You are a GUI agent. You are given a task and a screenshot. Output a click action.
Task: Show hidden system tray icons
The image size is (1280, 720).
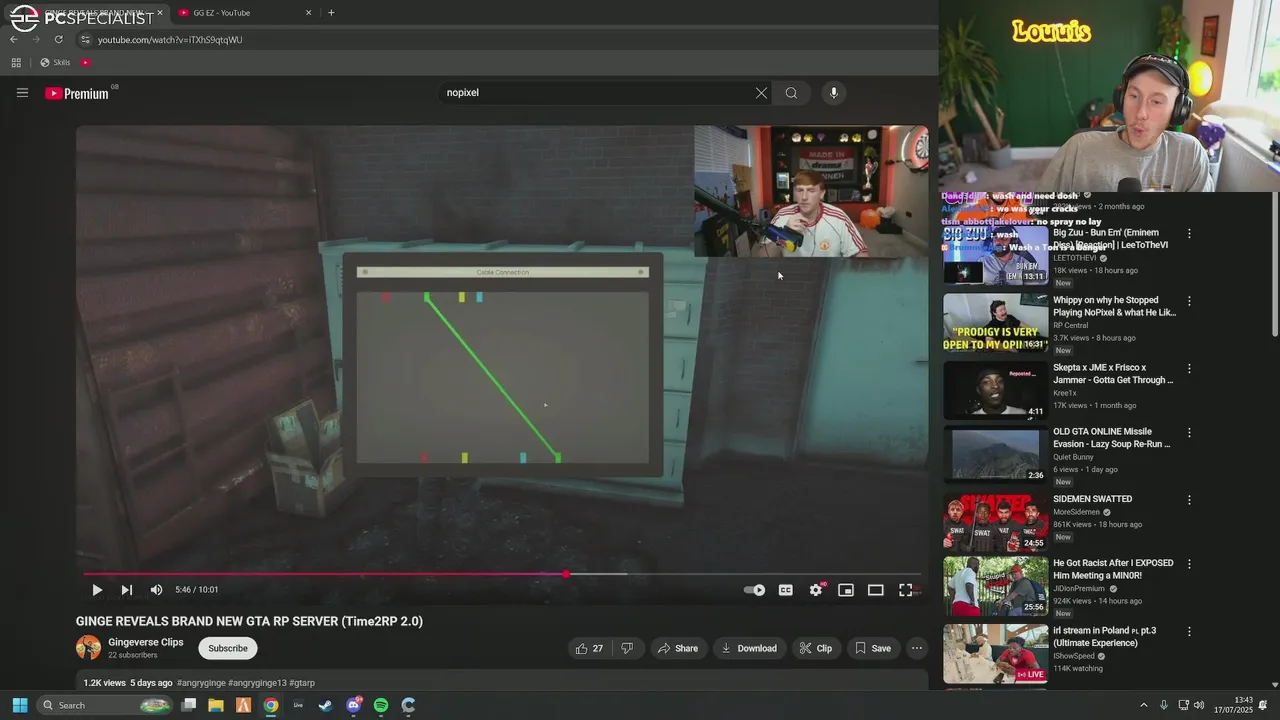click(x=1144, y=705)
